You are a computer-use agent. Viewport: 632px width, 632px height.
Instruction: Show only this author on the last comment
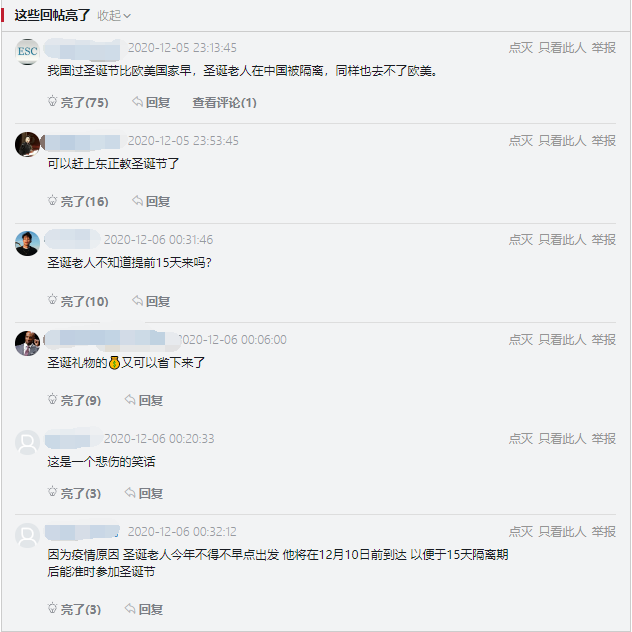(x=562, y=532)
